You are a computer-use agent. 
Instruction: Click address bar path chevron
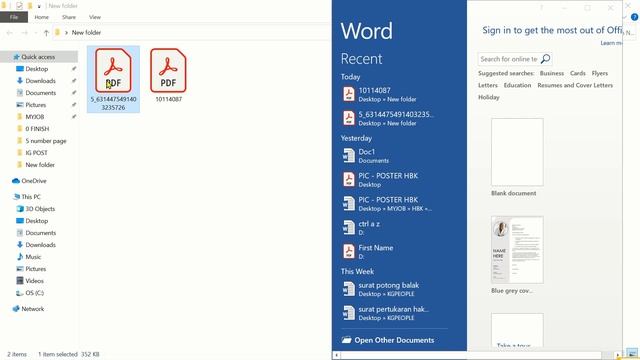tap(66, 33)
